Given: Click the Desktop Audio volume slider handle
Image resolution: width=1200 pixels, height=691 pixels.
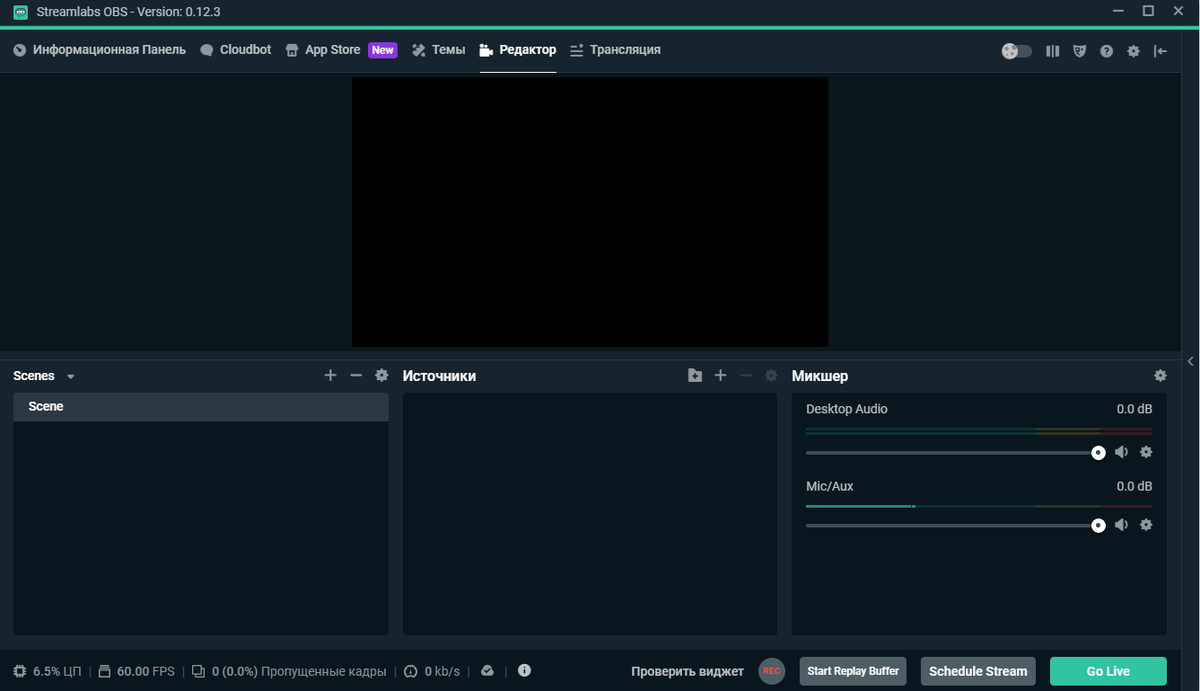Looking at the screenshot, I should 1098,453.
